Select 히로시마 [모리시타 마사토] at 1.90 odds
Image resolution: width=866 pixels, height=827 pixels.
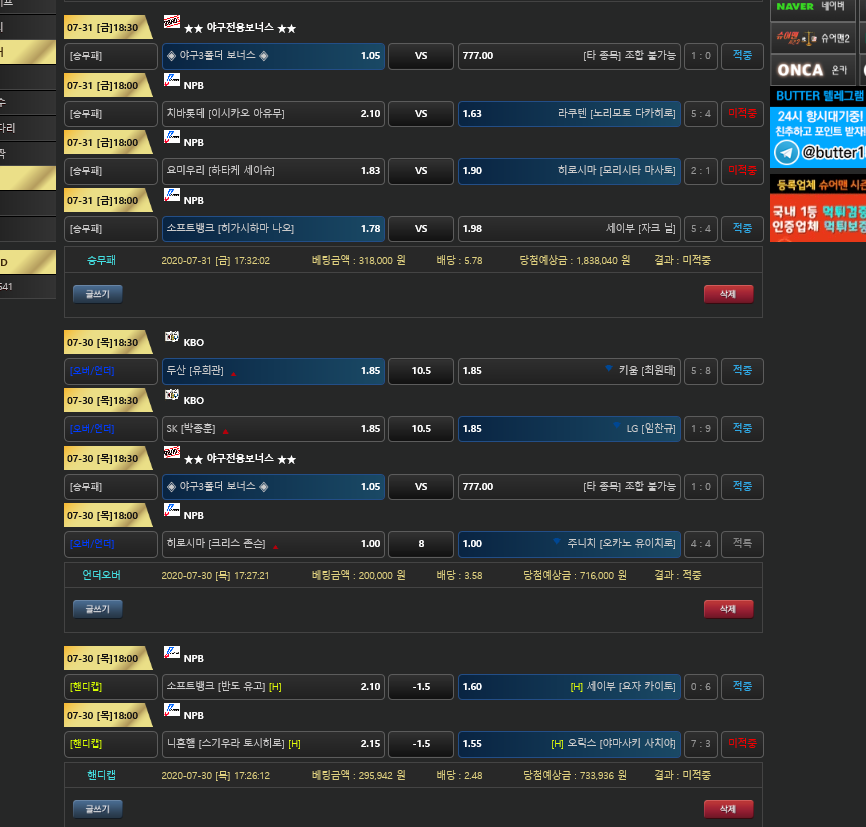[x=569, y=171]
